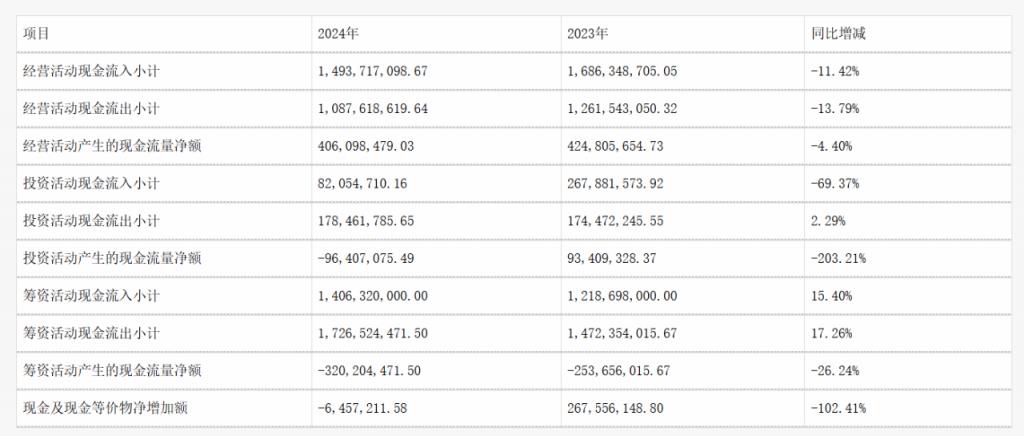Click the 同比增减 column header

pos(838,34)
